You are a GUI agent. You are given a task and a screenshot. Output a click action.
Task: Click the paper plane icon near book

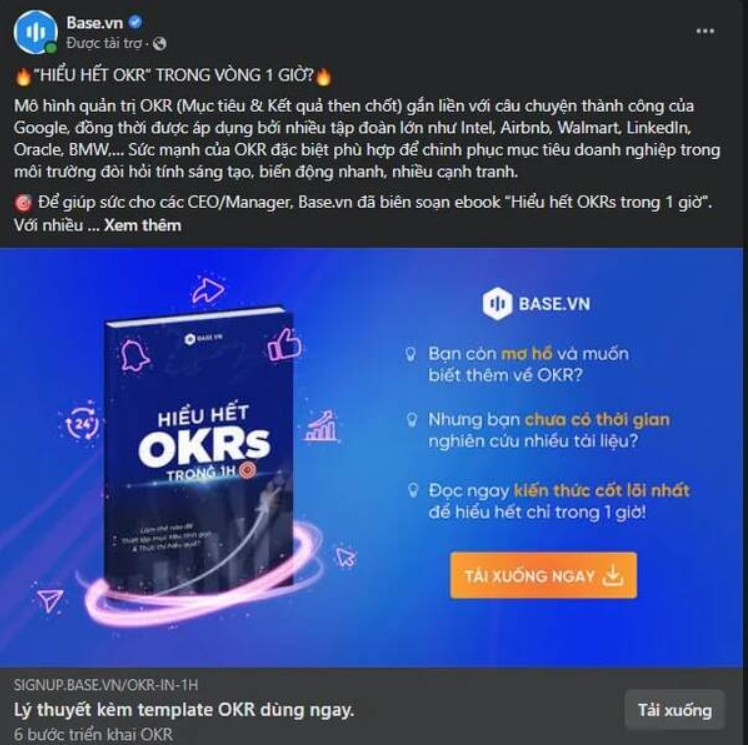coord(51,600)
